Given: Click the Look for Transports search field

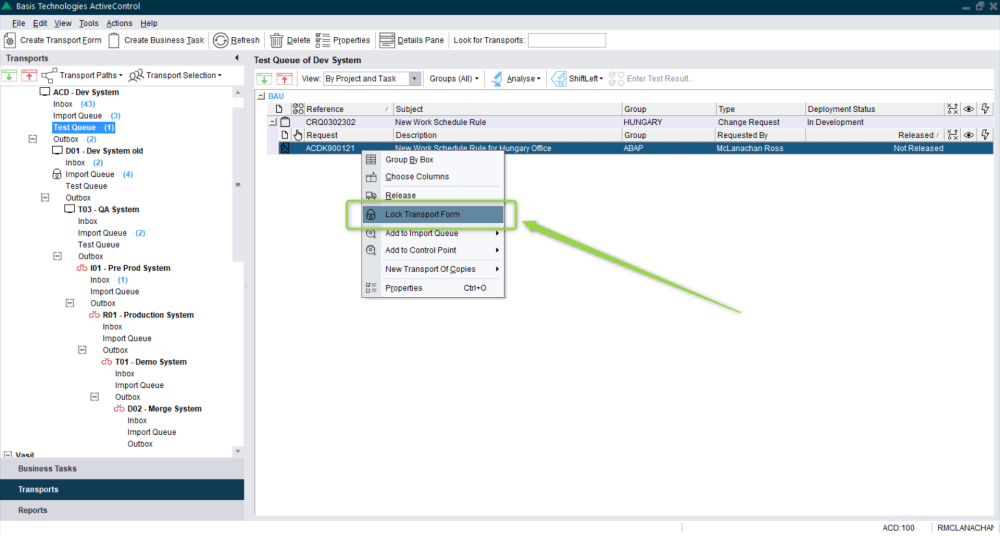Looking at the screenshot, I should tap(566, 40).
